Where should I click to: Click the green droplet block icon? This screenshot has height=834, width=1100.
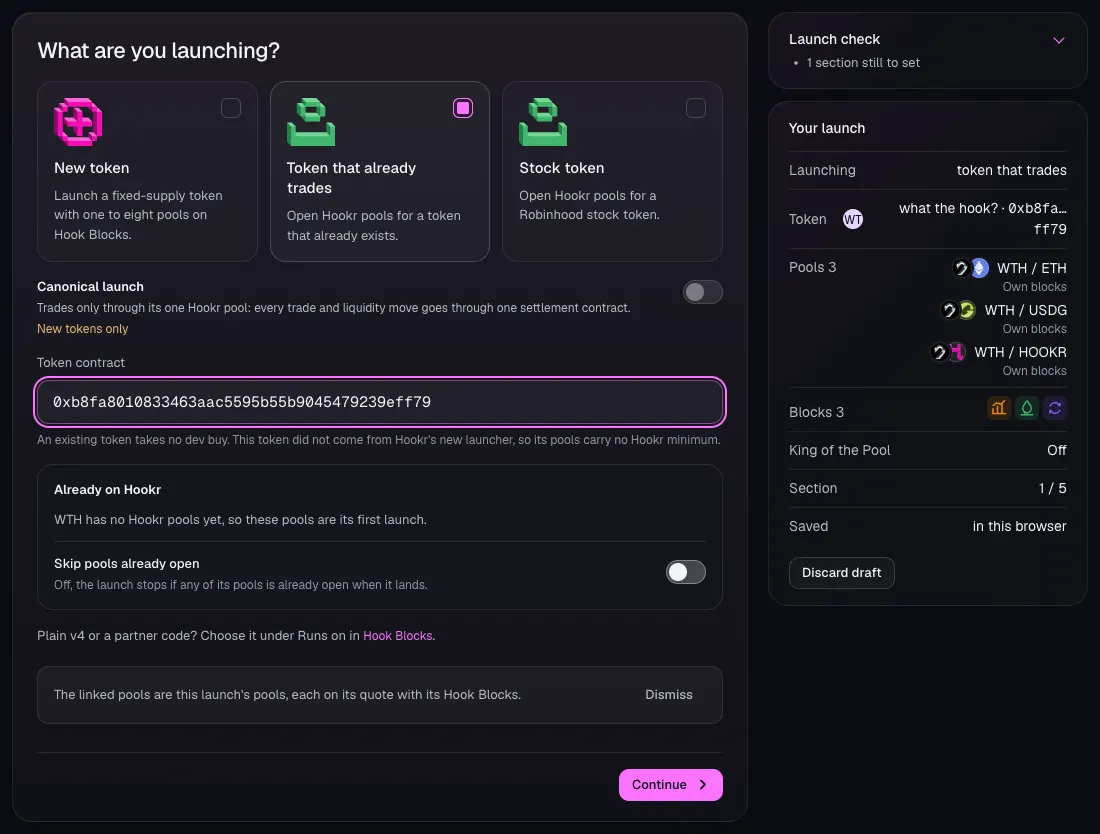click(1026, 408)
